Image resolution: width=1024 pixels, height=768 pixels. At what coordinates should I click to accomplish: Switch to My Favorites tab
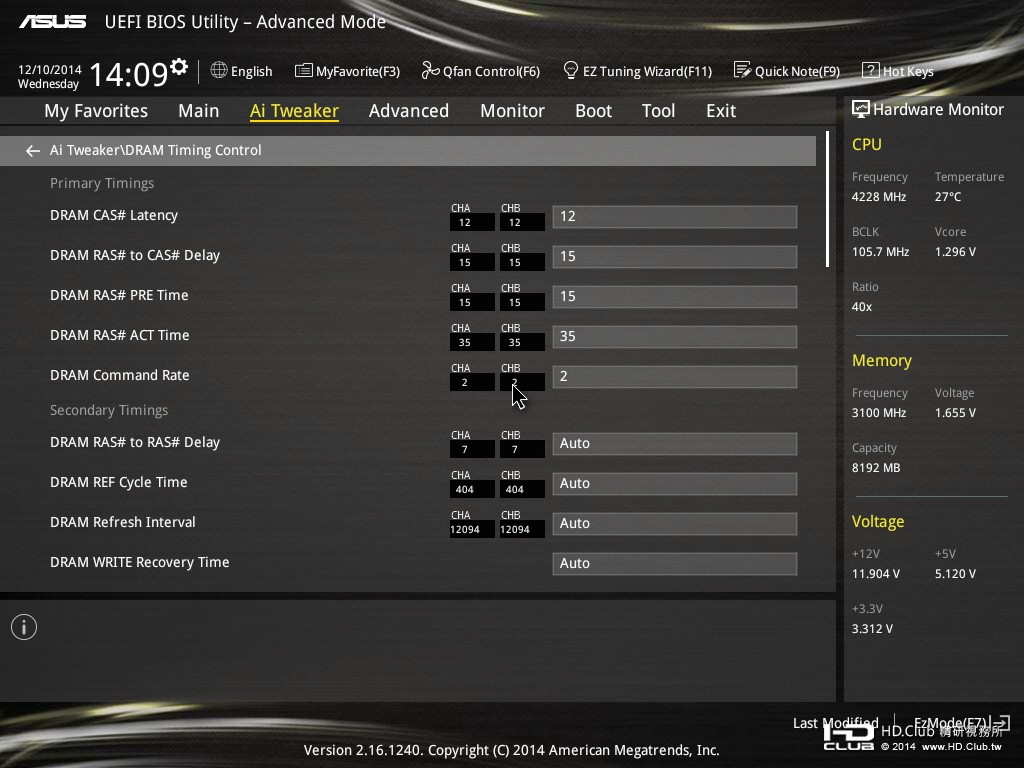(96, 111)
